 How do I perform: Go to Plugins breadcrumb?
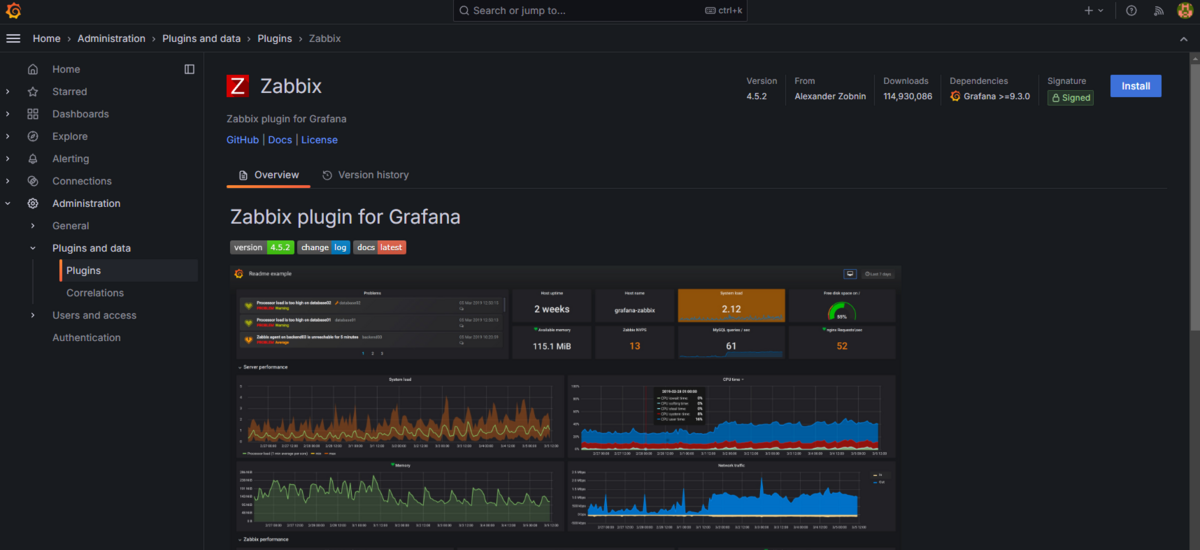(x=275, y=38)
